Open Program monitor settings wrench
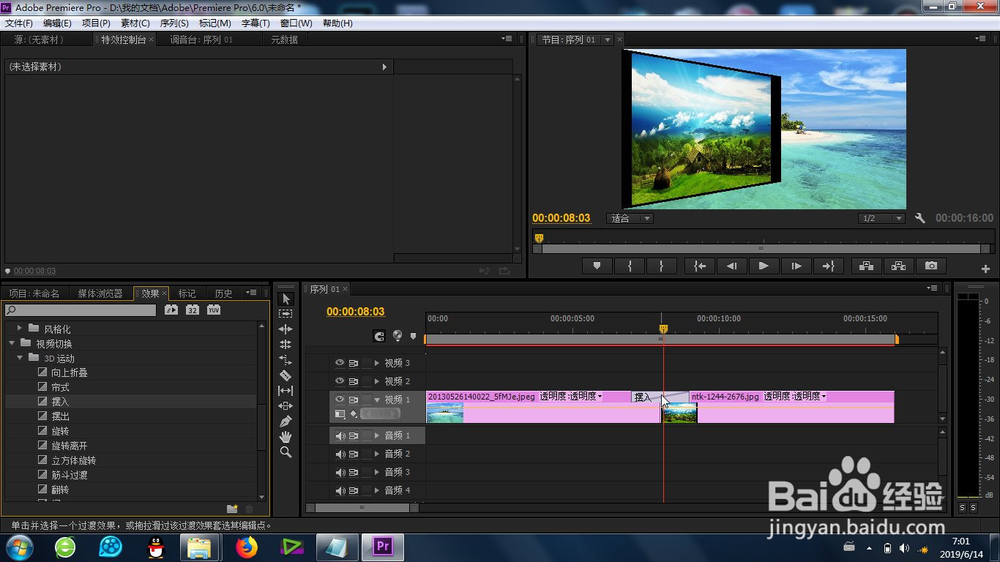Viewport: 1000px width, 562px height. (920, 218)
